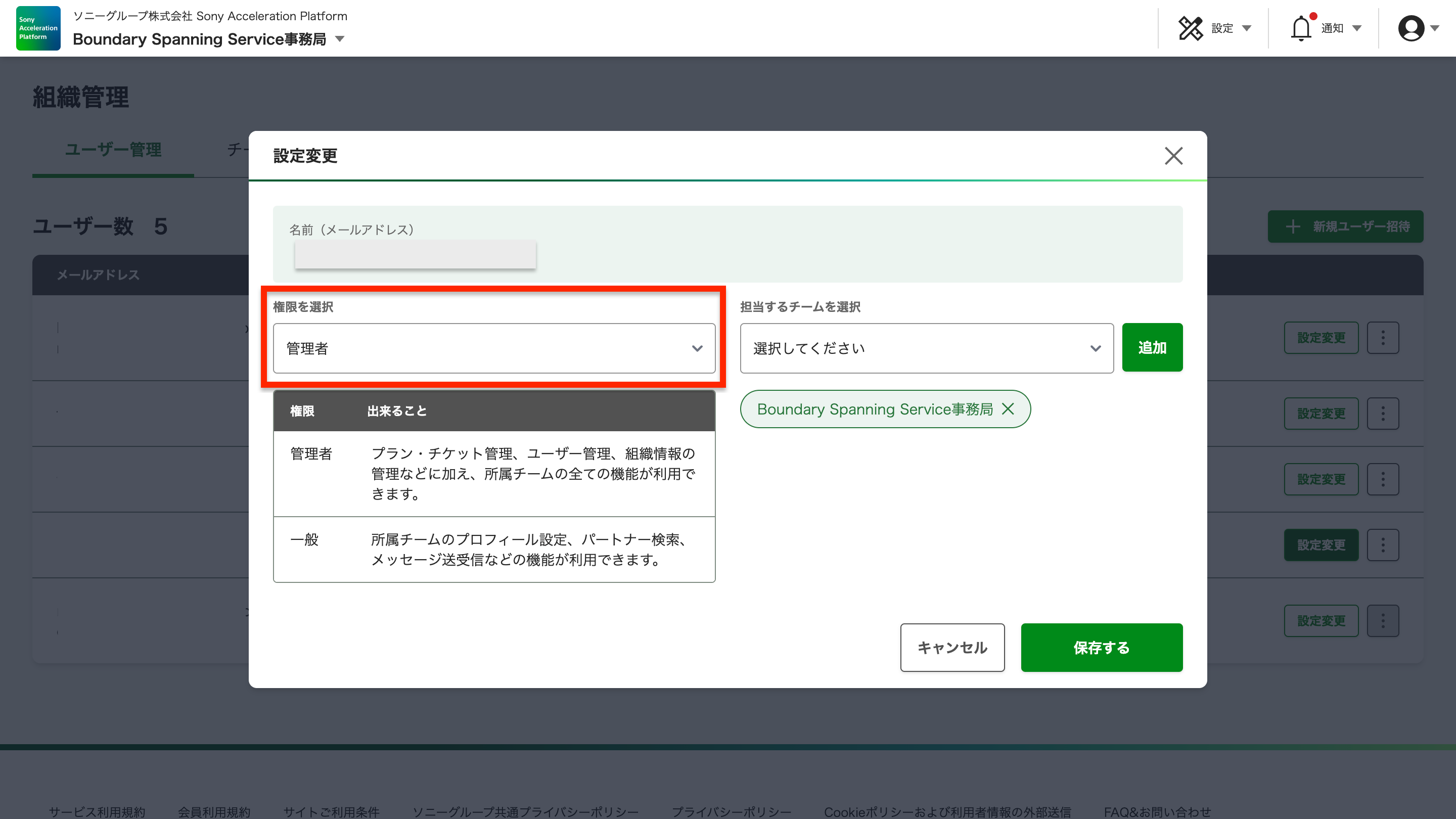
Task: Open the 担当するチームを選択 dropdown
Action: pyautogui.click(x=926, y=348)
